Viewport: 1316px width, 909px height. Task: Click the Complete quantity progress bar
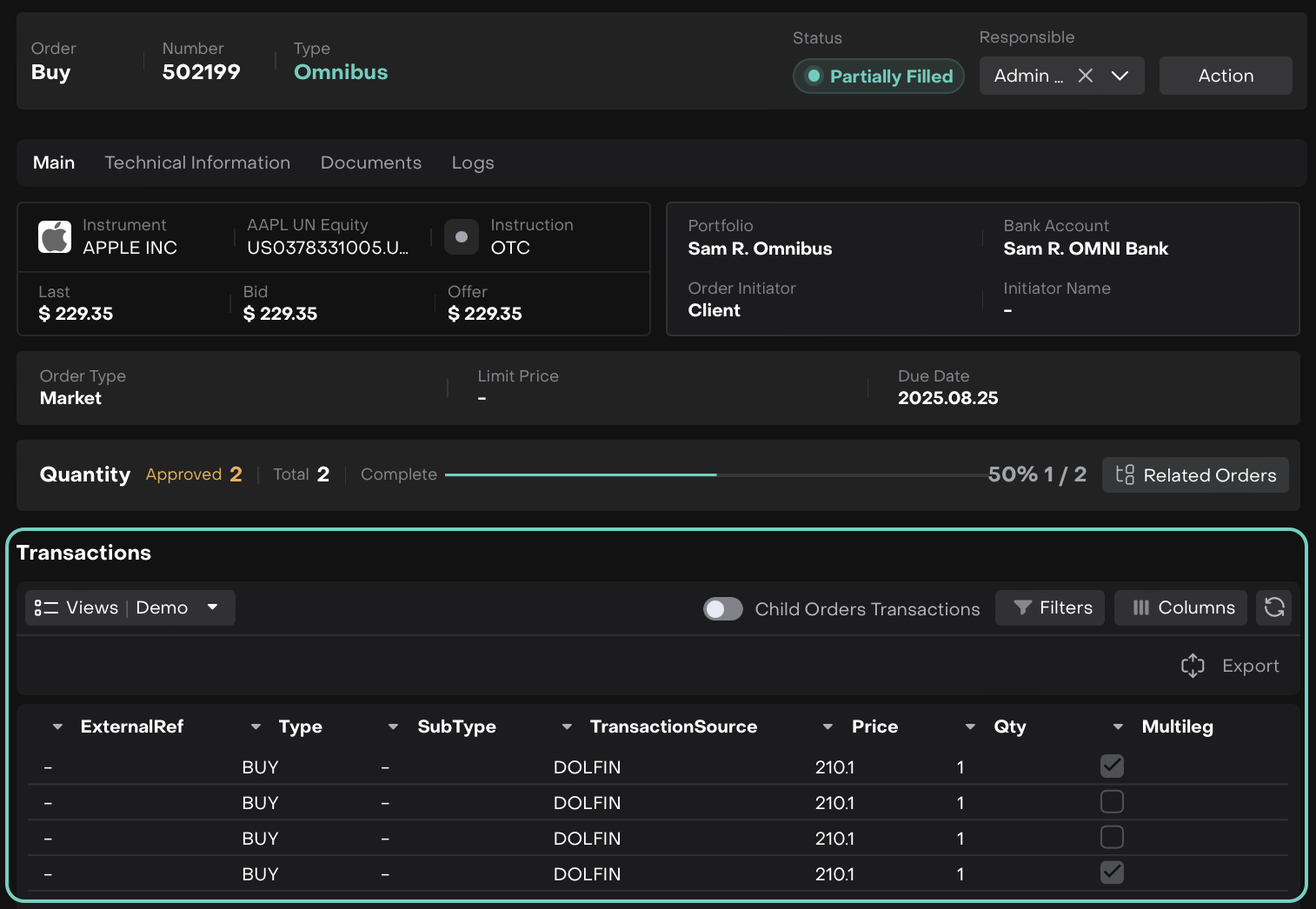(x=714, y=475)
